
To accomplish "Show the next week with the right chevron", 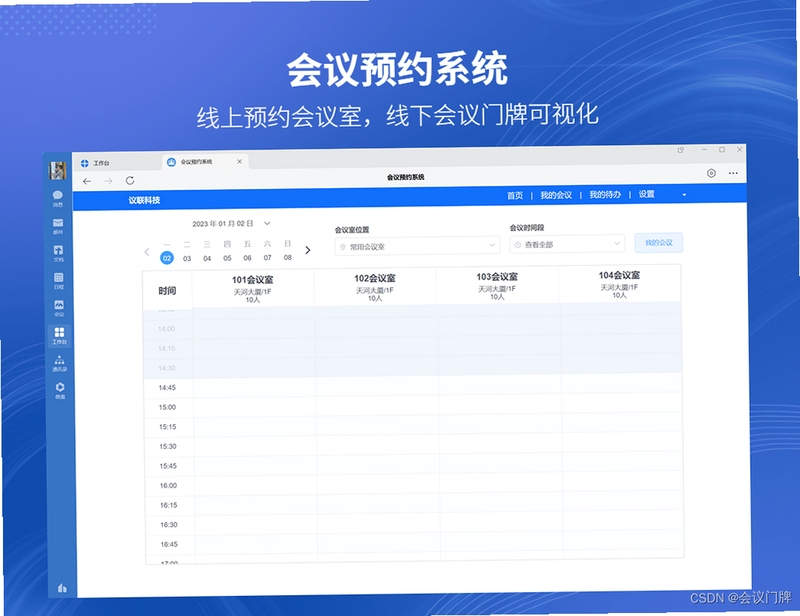I will click(x=308, y=250).
